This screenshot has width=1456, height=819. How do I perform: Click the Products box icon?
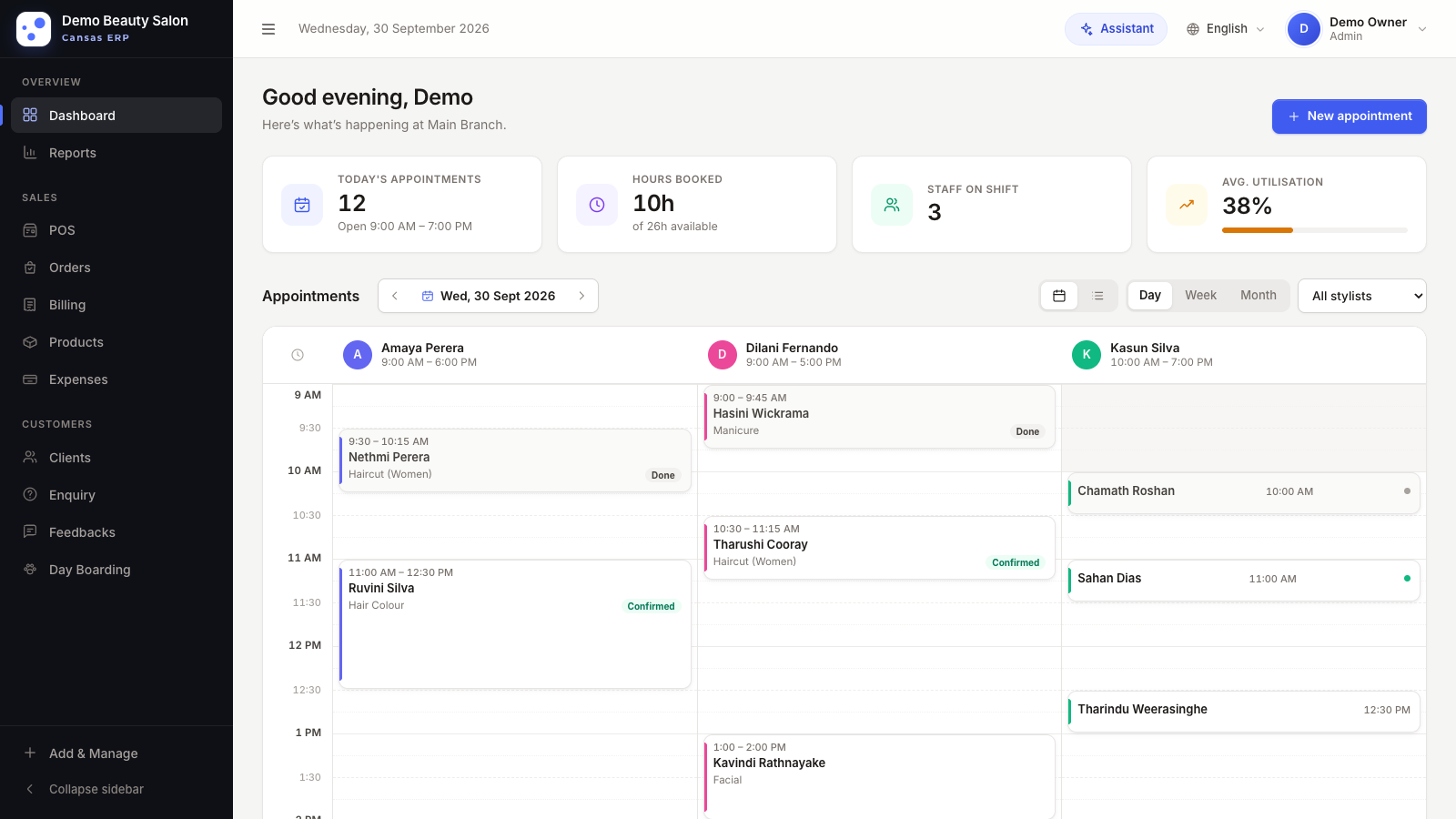click(30, 342)
